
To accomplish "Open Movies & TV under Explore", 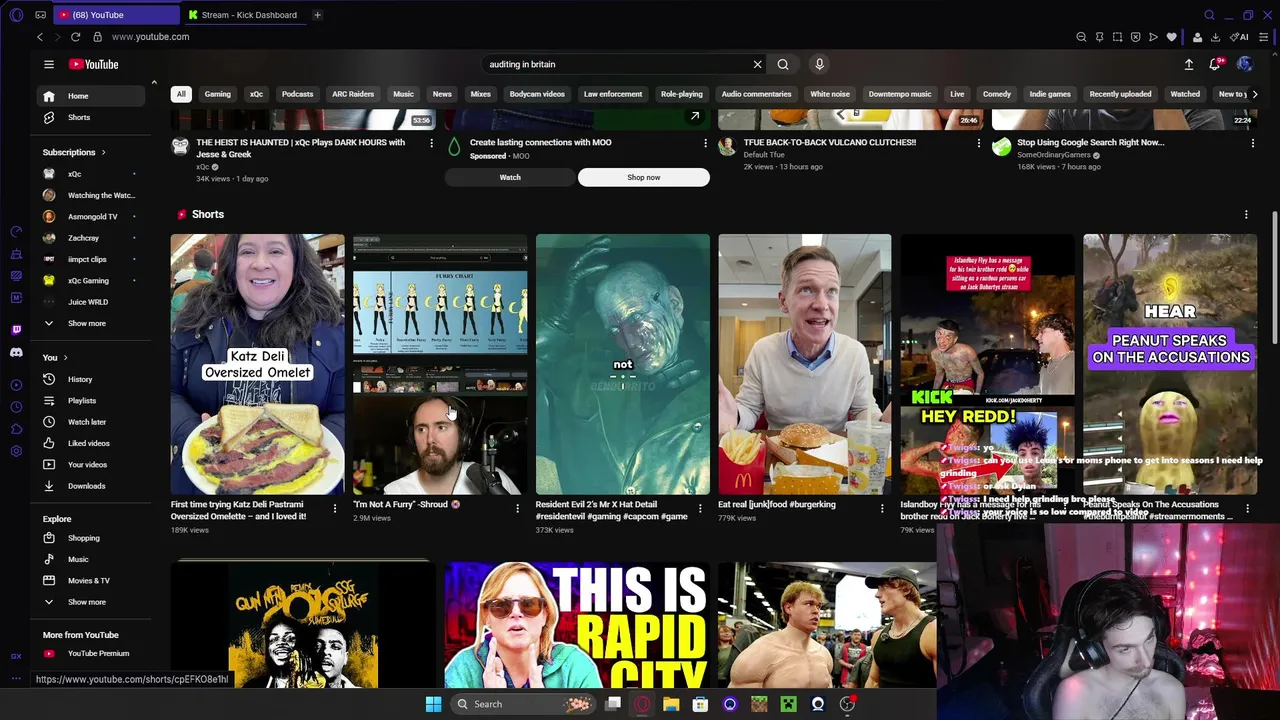I will tap(92, 581).
